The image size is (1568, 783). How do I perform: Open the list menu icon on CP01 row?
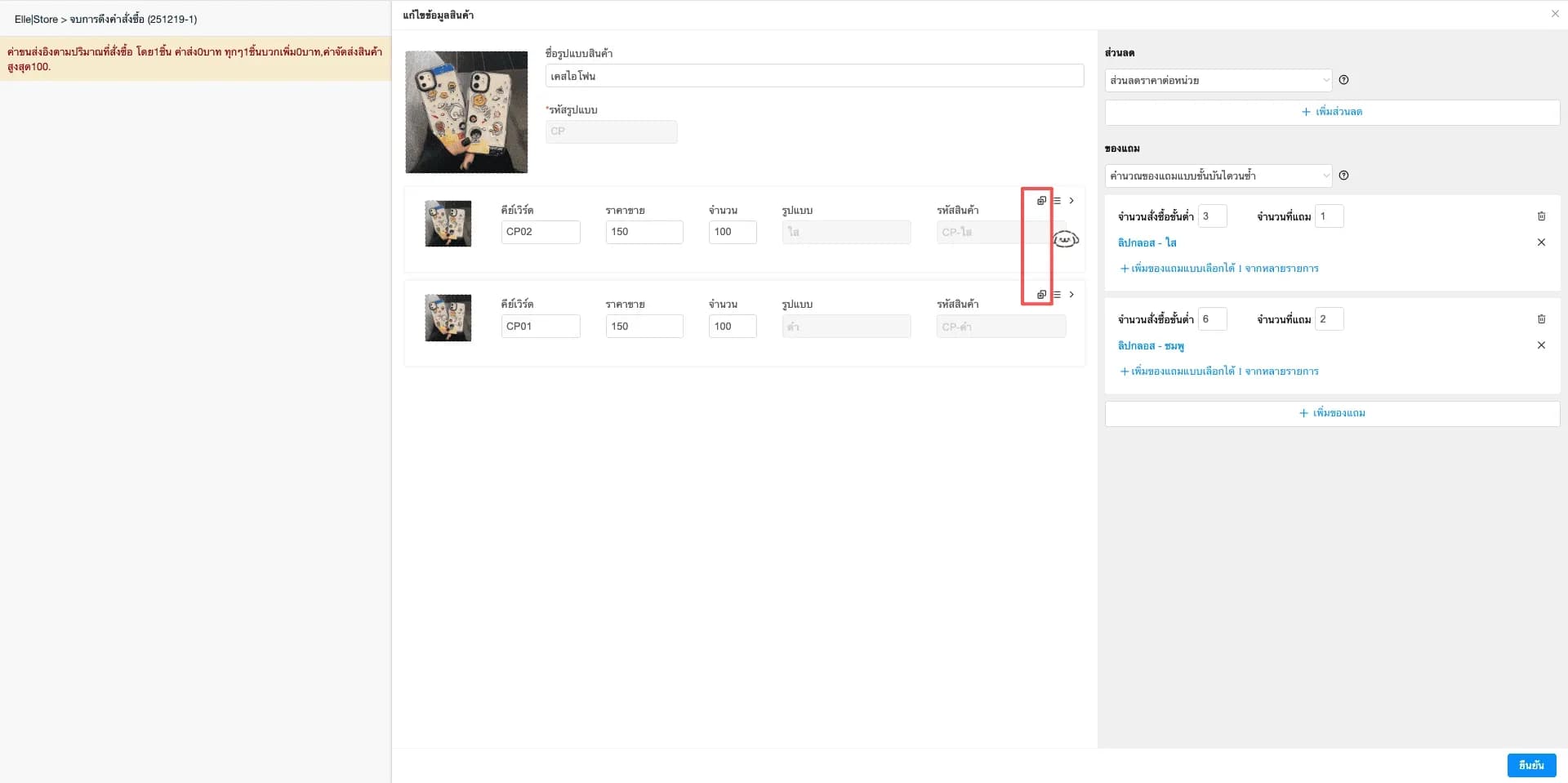tap(1057, 294)
